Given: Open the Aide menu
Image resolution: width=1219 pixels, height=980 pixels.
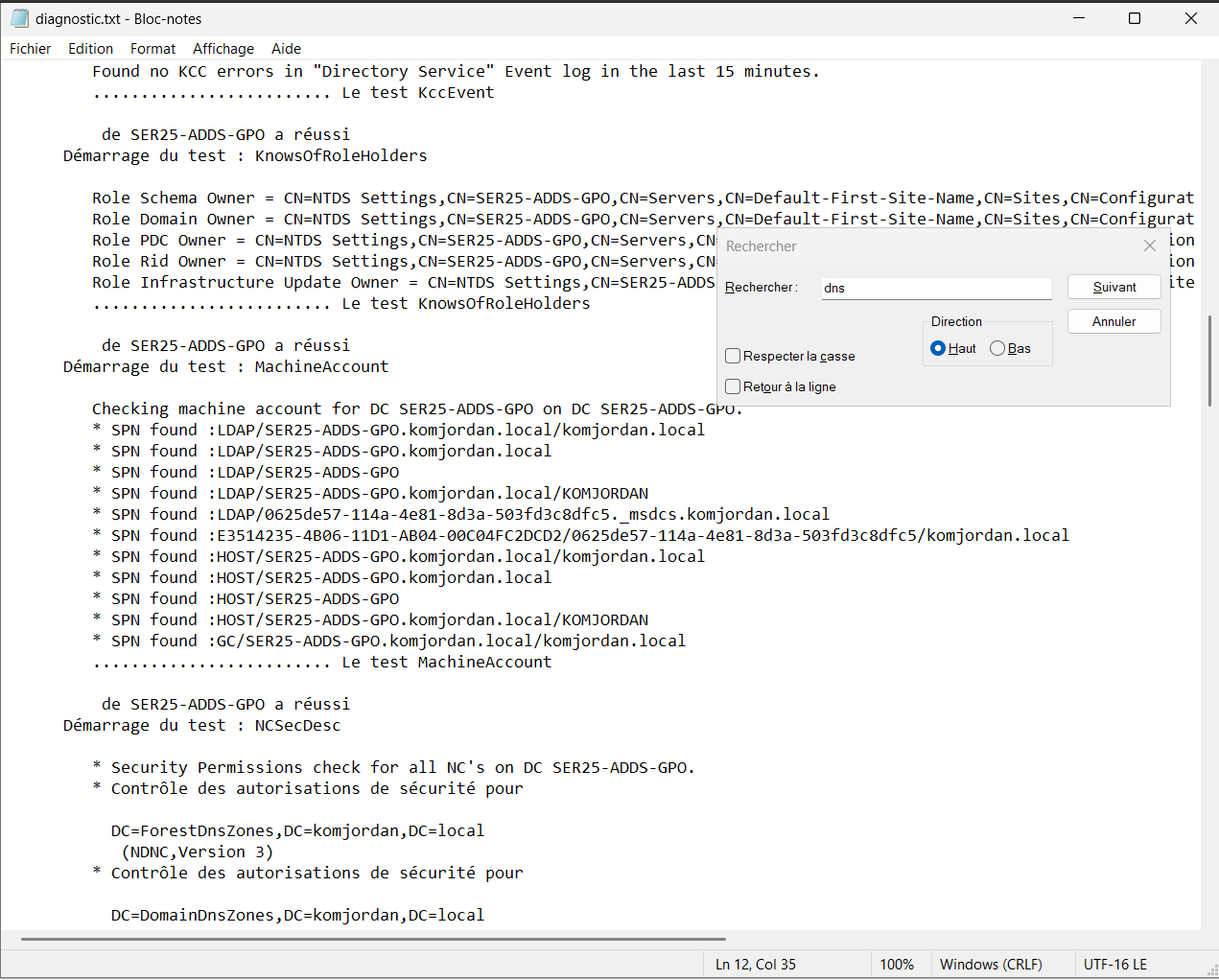Looking at the screenshot, I should click(x=286, y=49).
